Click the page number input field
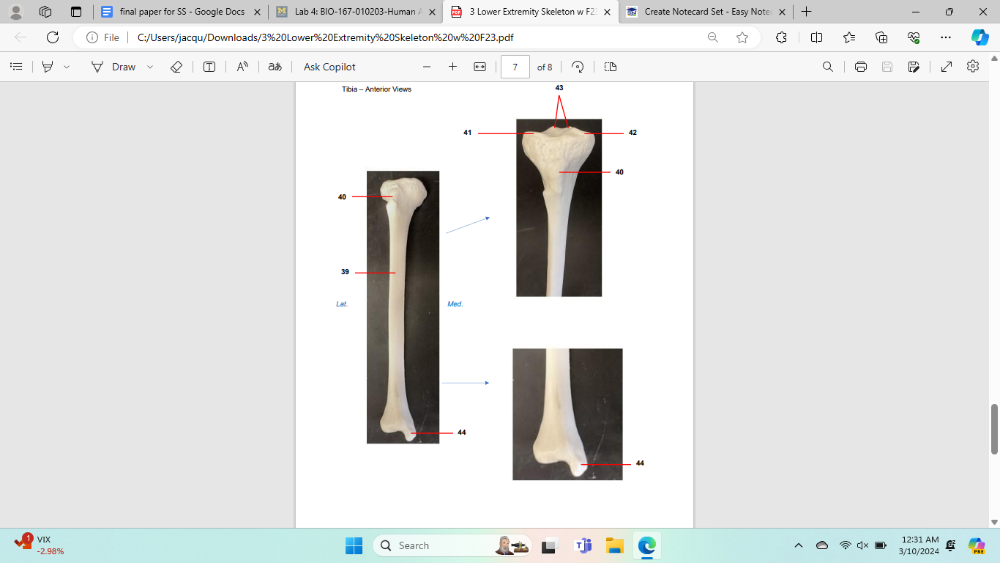The height and width of the screenshot is (563, 1000). 514,67
